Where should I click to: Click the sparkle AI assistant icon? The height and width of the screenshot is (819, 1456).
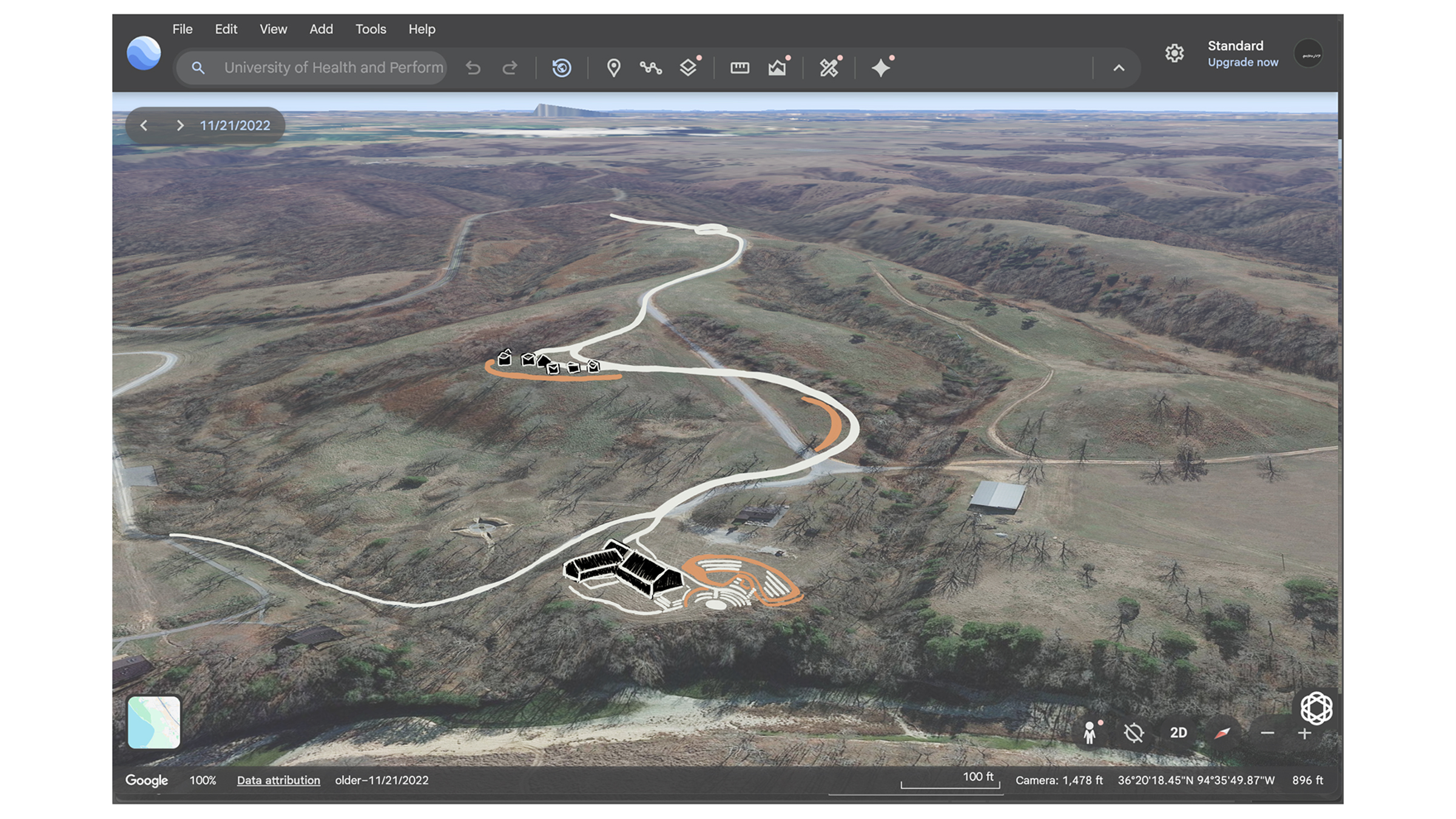(881, 67)
